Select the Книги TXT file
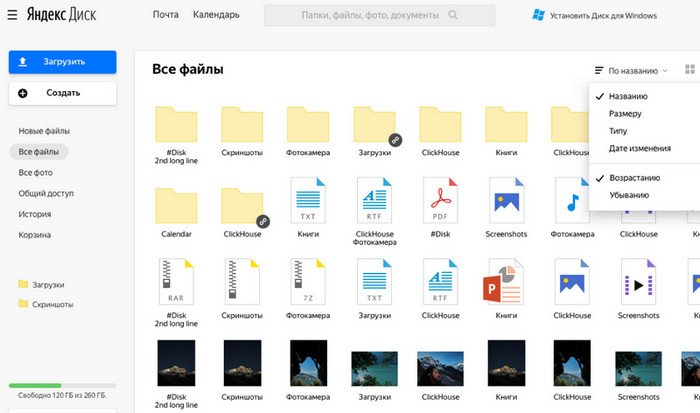700x413 pixels. 308,200
